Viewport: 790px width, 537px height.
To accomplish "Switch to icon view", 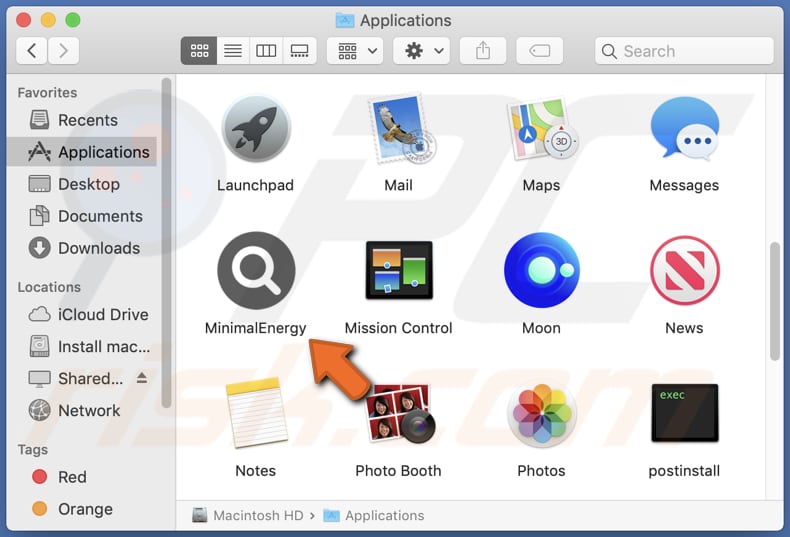I will pyautogui.click(x=199, y=51).
